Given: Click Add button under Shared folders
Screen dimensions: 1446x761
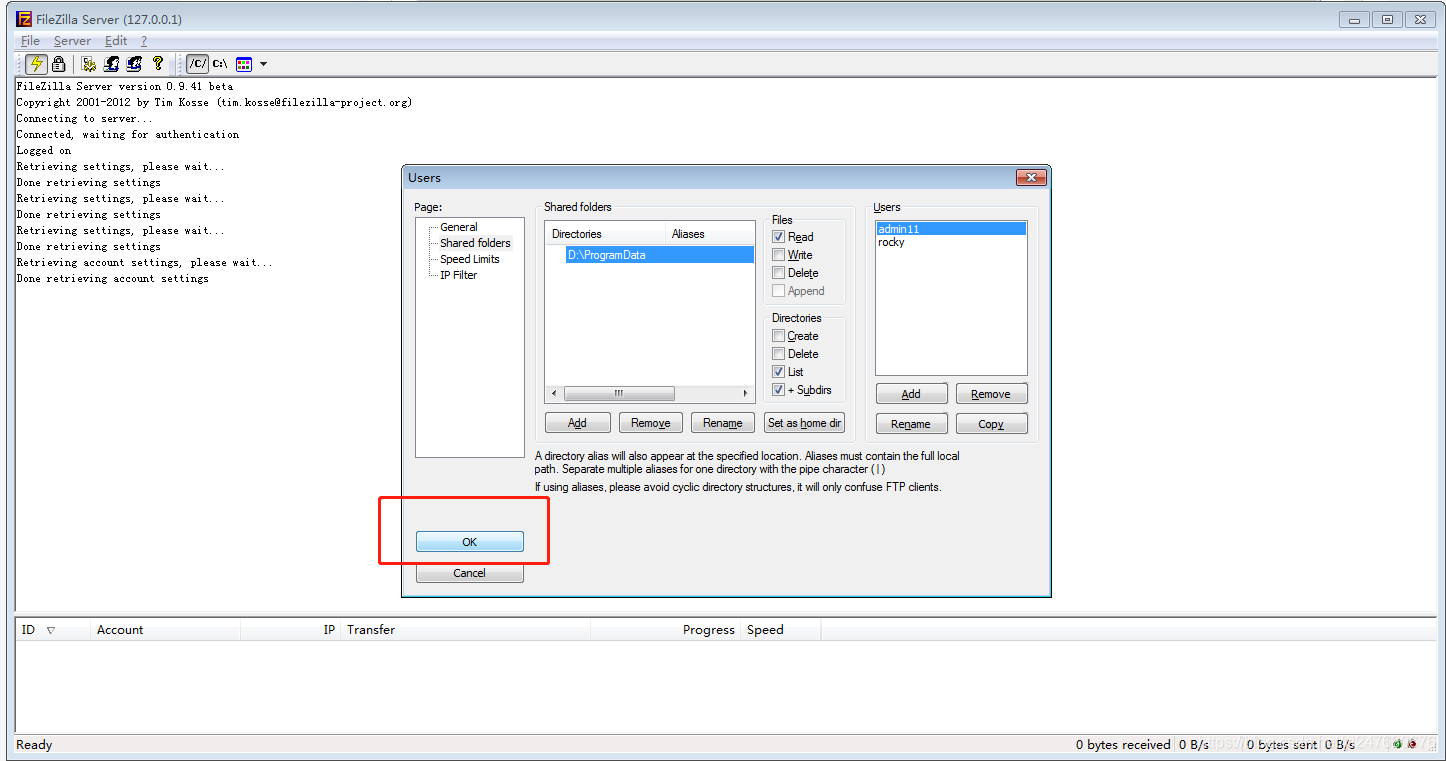Looking at the screenshot, I should pyautogui.click(x=577, y=423).
